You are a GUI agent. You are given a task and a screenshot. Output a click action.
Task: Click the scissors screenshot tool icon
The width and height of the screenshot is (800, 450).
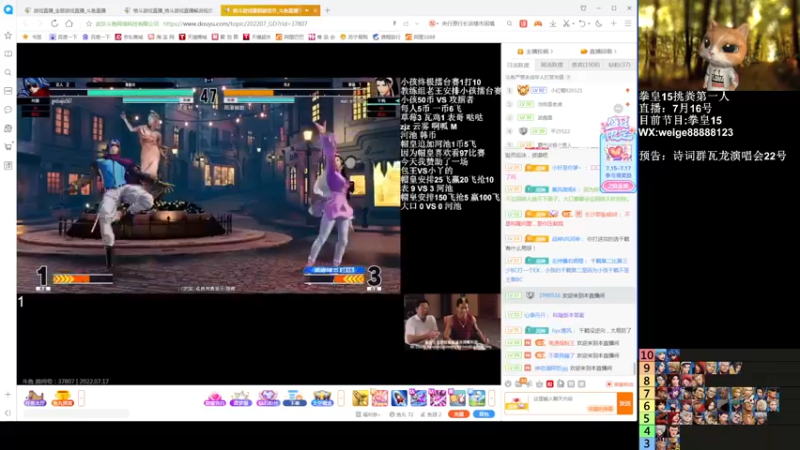click(566, 23)
